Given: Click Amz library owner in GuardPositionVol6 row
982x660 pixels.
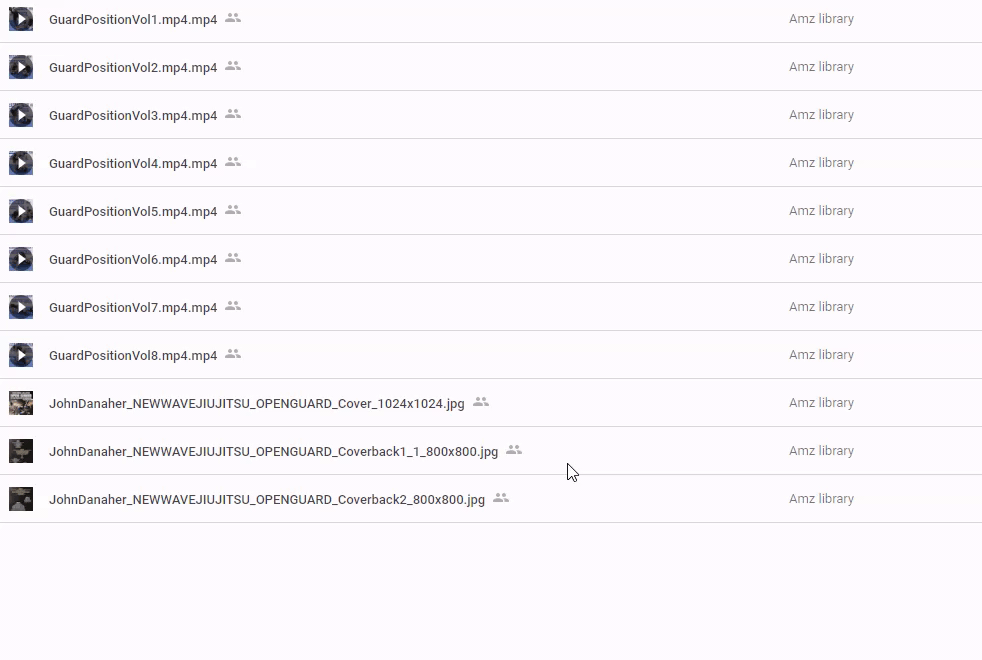Looking at the screenshot, I should (821, 259).
